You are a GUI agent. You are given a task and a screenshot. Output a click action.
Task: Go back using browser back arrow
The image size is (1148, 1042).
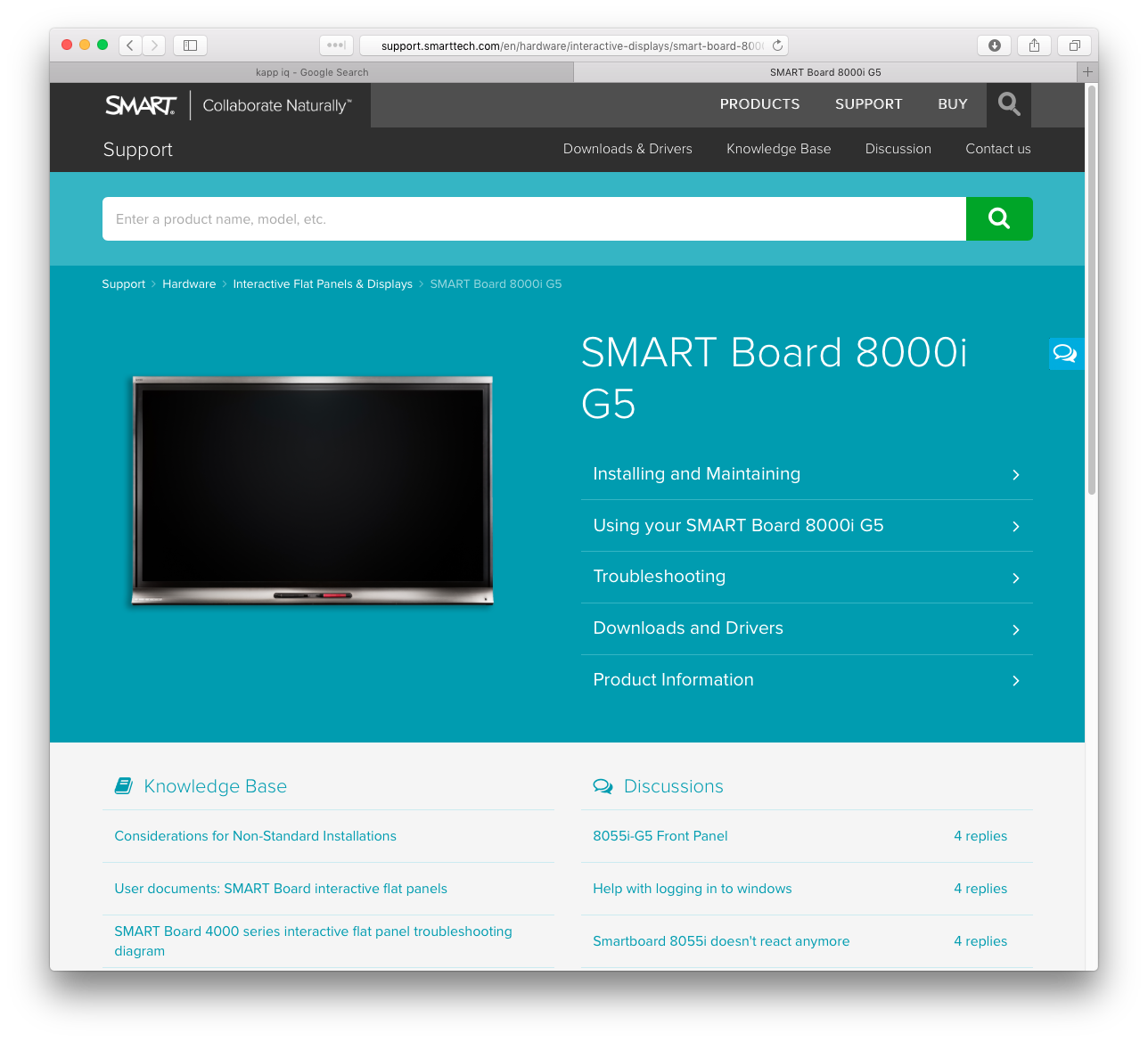(x=130, y=45)
